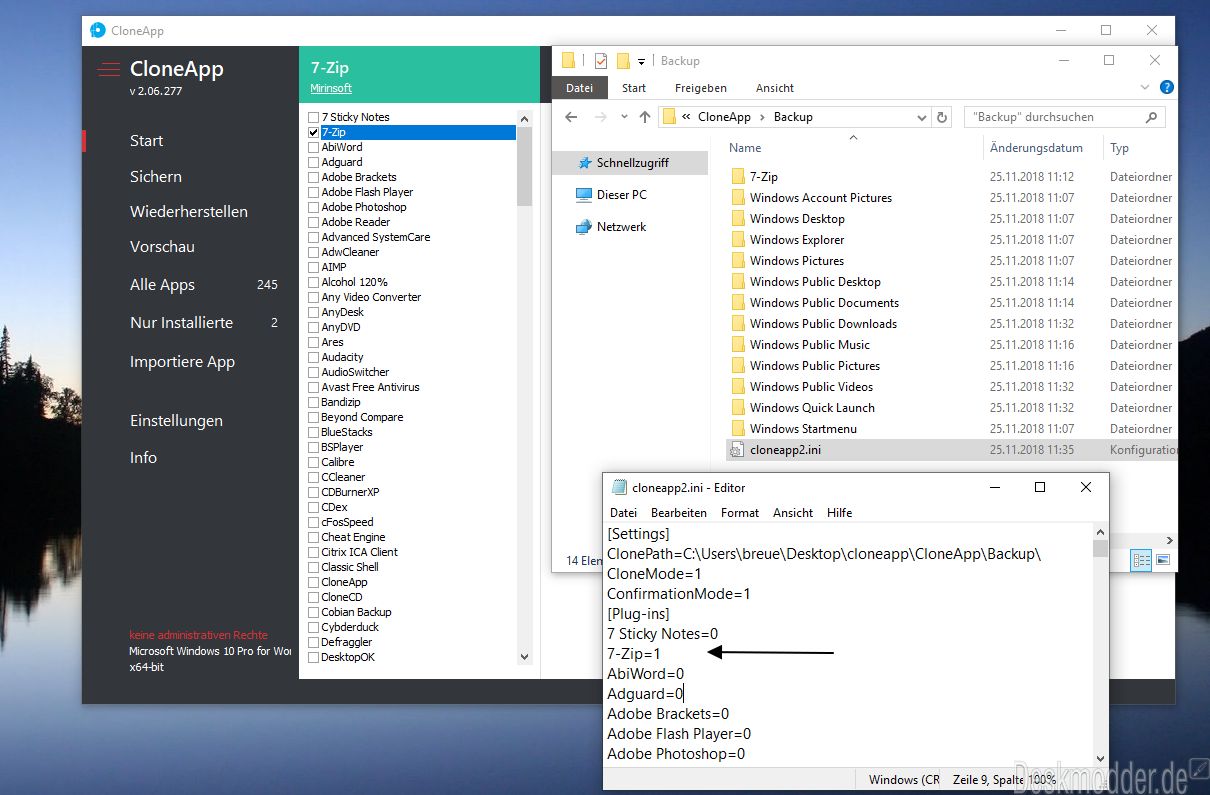
Task: Open the quick access toolbar customize dropdown
Action: (642, 62)
